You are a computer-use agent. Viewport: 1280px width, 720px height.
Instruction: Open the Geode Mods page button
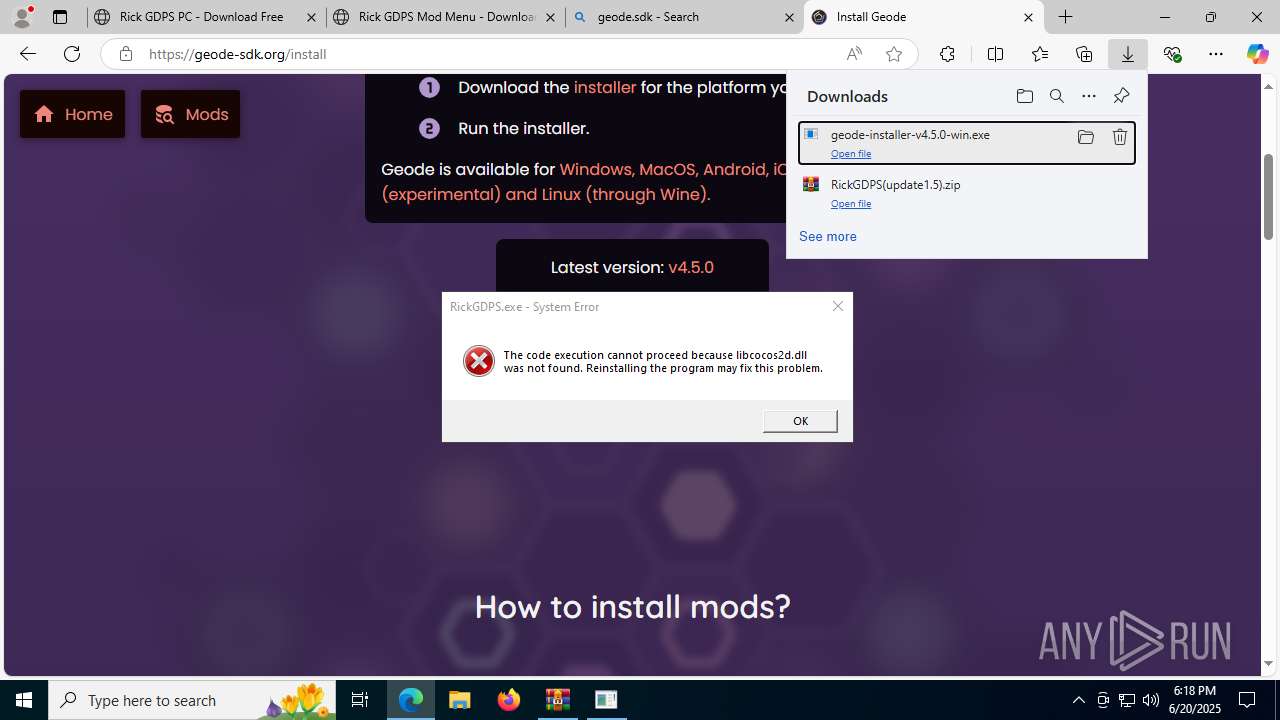coord(190,114)
